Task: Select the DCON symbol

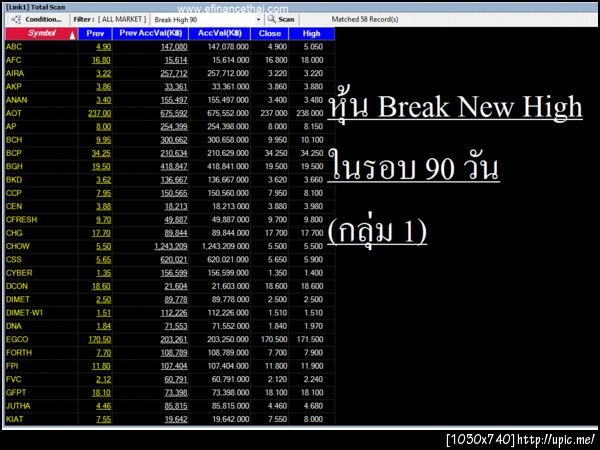Action: [x=17, y=286]
